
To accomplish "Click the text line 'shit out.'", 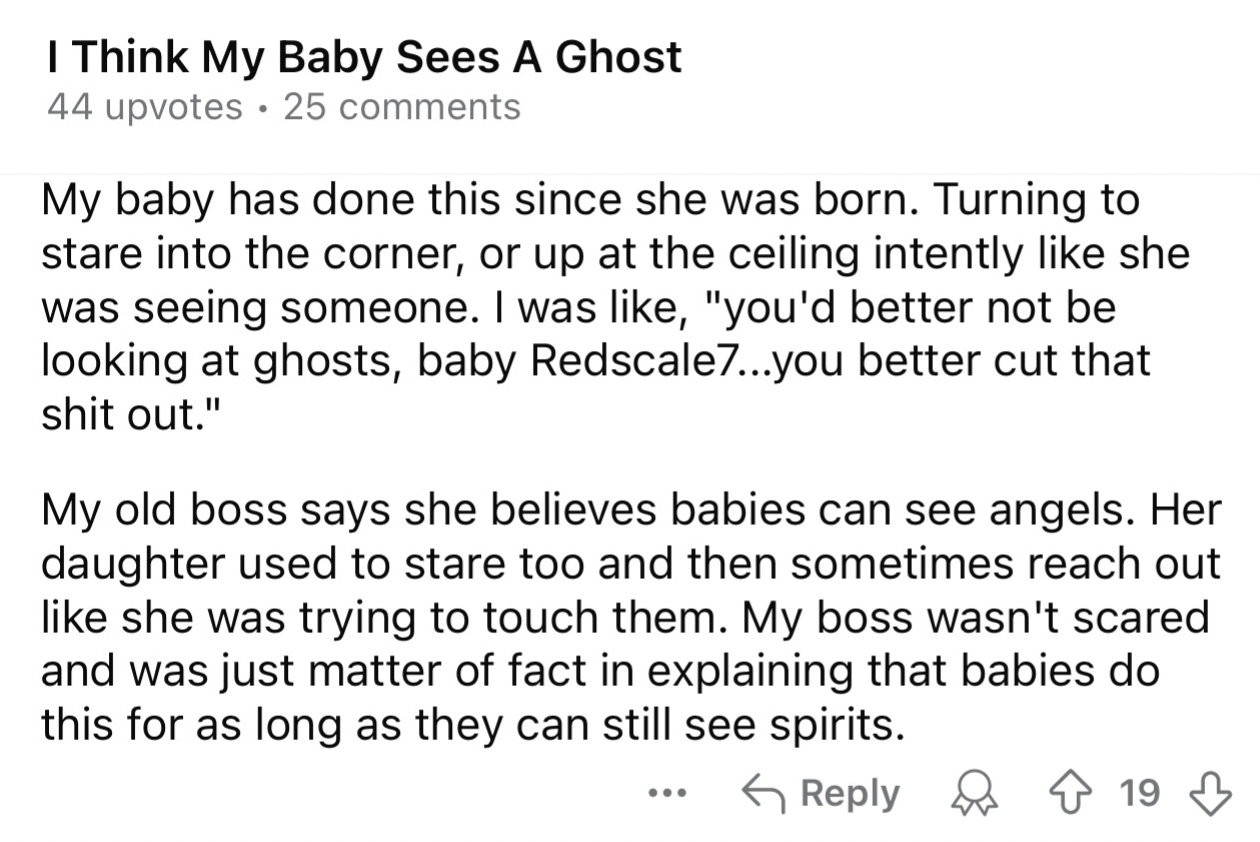I will coord(126,414).
